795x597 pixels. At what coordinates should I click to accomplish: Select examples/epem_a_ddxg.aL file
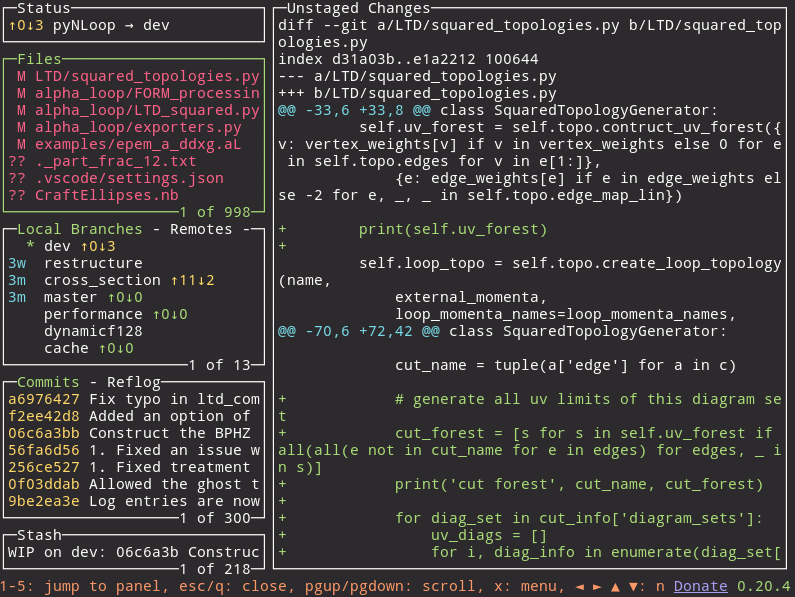pos(134,144)
